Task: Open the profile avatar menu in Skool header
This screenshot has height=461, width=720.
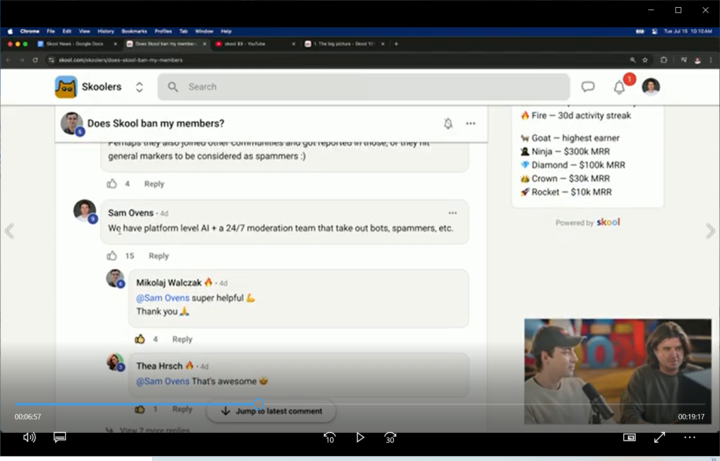Action: click(651, 87)
